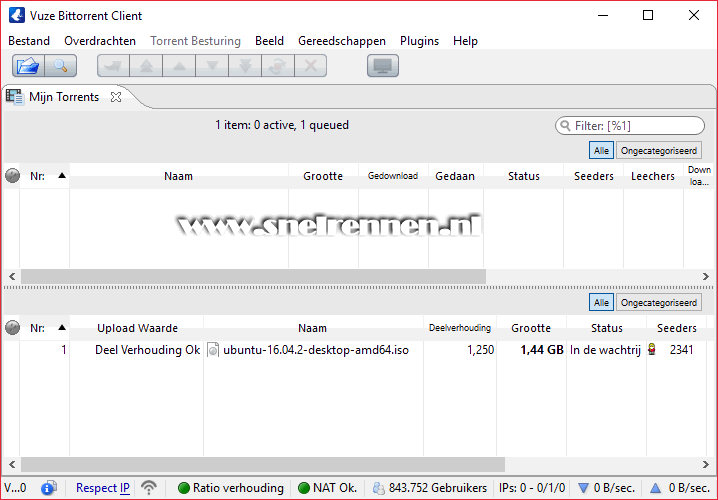Click the seeder figure icon beside 2341
This screenshot has width=718, height=500.
coord(652,350)
